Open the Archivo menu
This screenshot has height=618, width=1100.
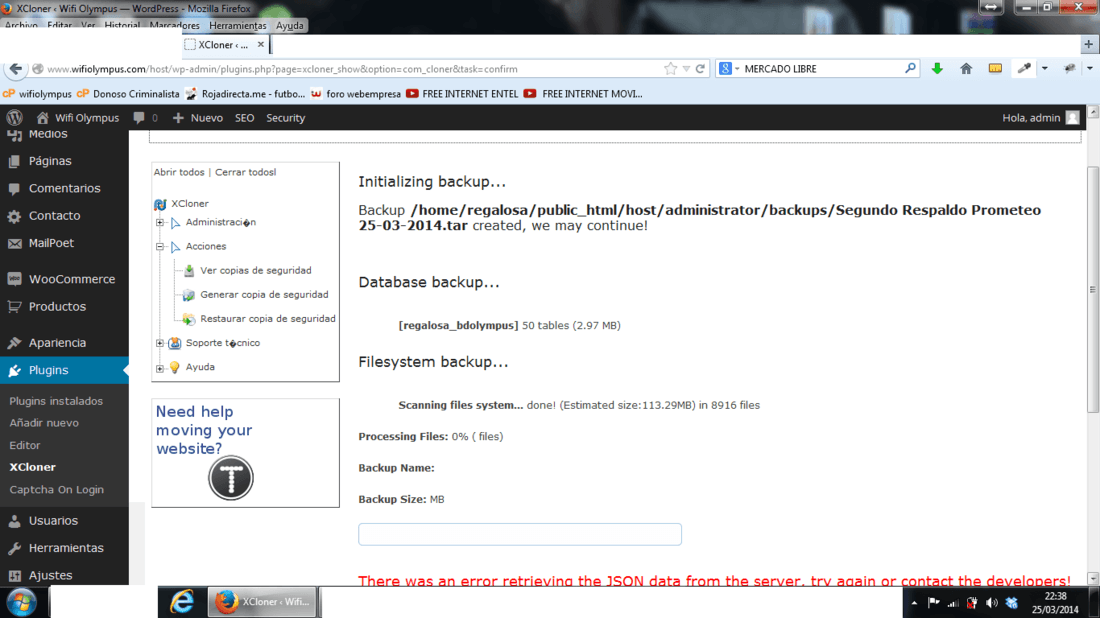21,26
